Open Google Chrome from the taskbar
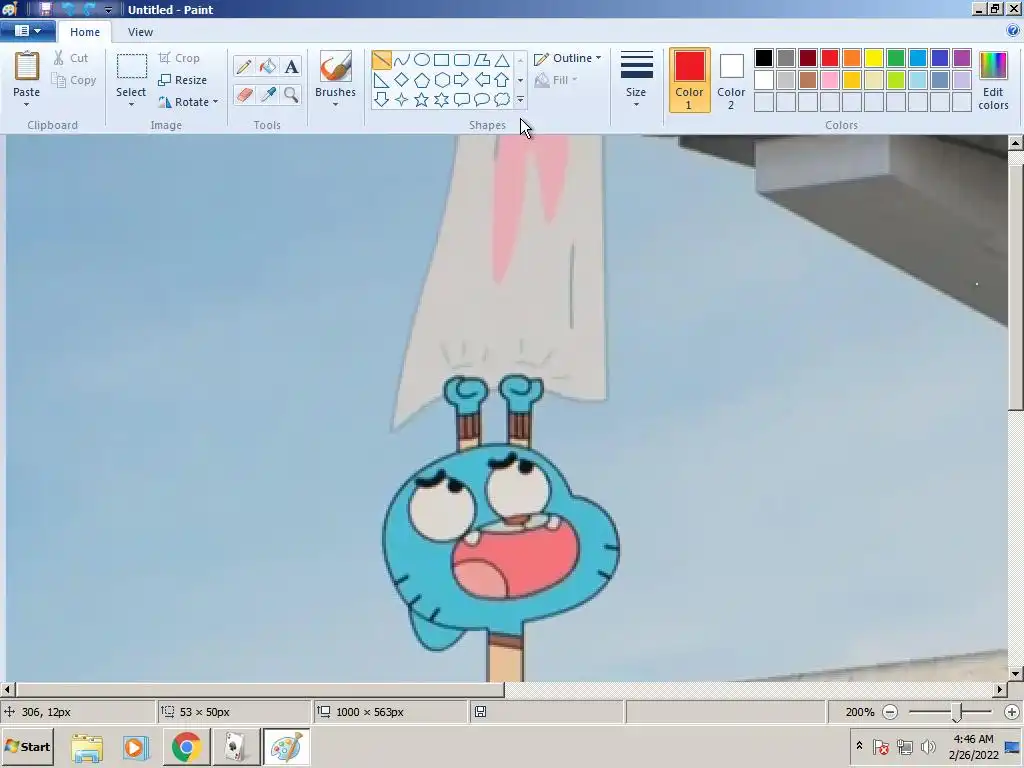Viewport: 1024px width, 768px height. [187, 746]
